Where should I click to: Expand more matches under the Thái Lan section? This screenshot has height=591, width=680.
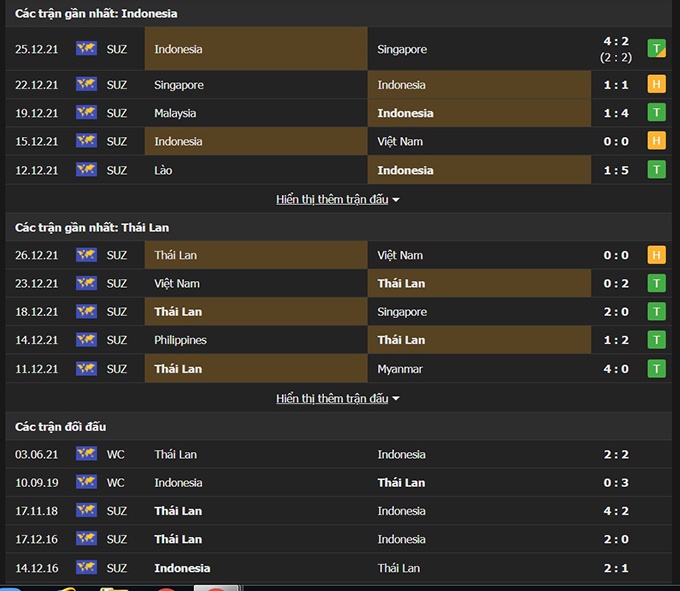(338, 398)
